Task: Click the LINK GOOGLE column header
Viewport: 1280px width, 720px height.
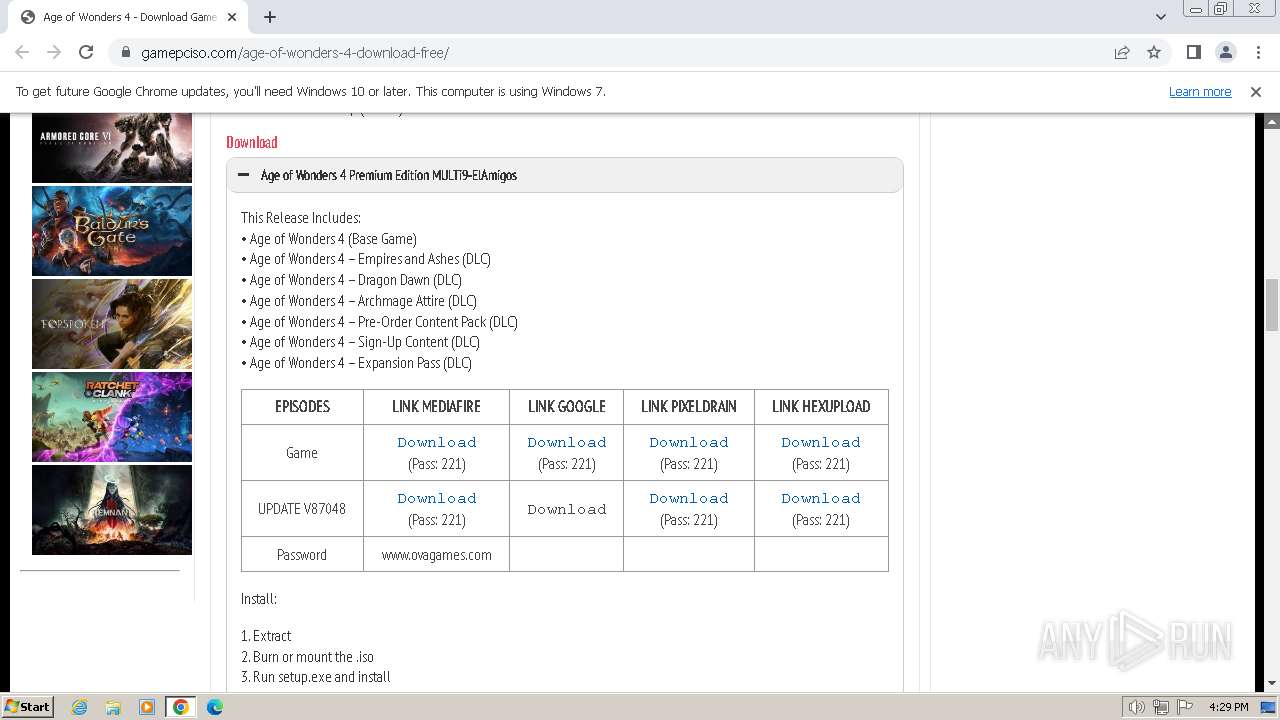Action: pyautogui.click(x=567, y=407)
